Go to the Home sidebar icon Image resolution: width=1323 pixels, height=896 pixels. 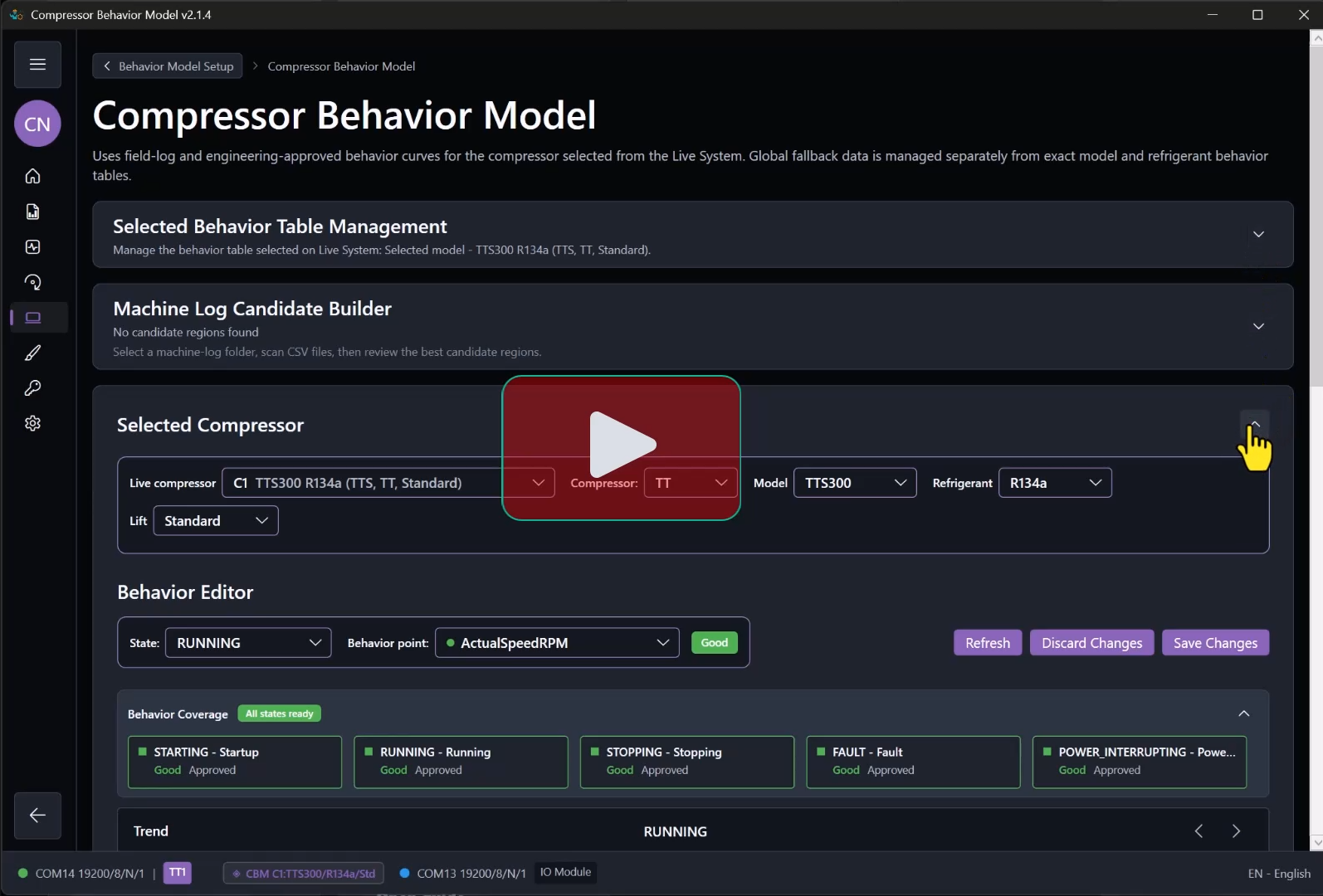(x=33, y=176)
